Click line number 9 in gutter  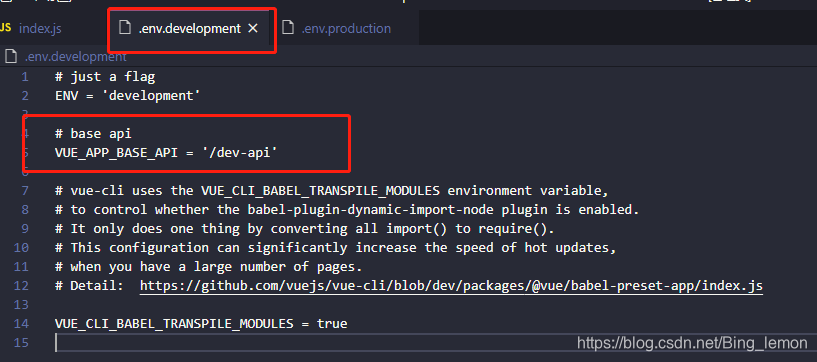click(25, 229)
